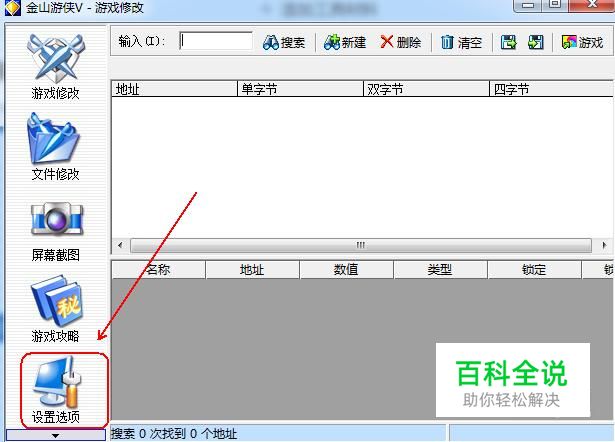Expand sidebar with the bottom down arrow
This screenshot has height=442, width=615.
coord(55,435)
